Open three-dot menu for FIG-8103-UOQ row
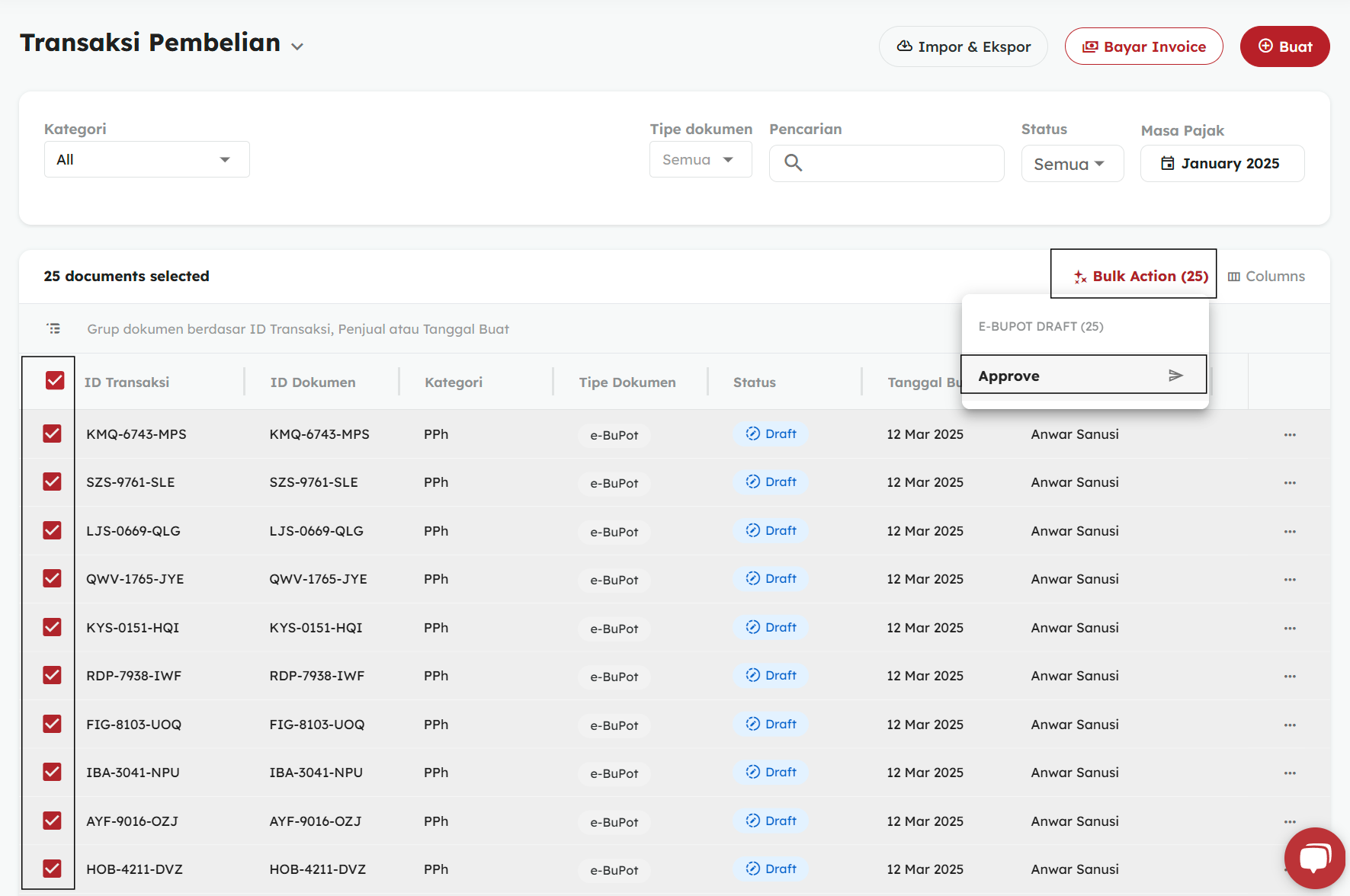The height and width of the screenshot is (896, 1350). click(x=1289, y=725)
